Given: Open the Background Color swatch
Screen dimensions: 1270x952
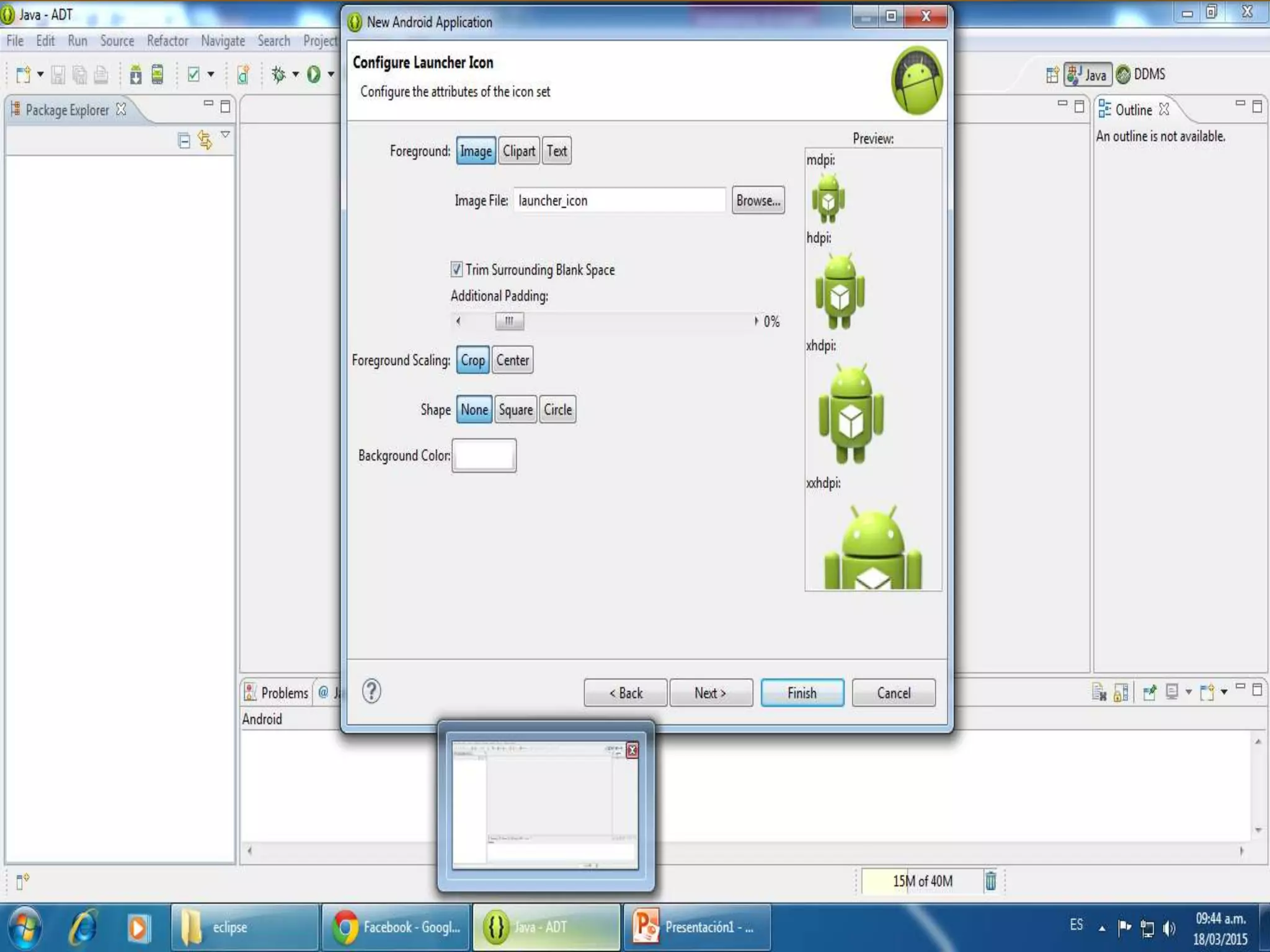Looking at the screenshot, I should [x=484, y=456].
